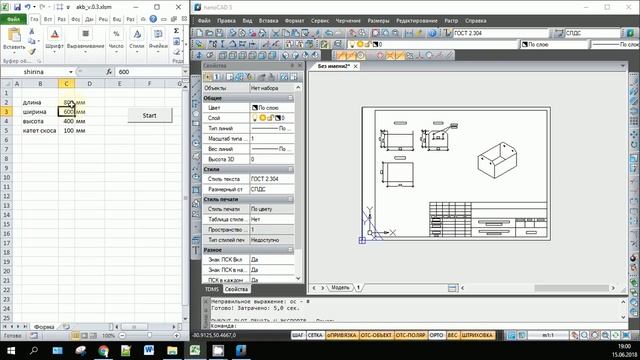The image size is (640, 360).
Task: Click Excel Cut scissors icon
Action: click(x=31, y=31)
